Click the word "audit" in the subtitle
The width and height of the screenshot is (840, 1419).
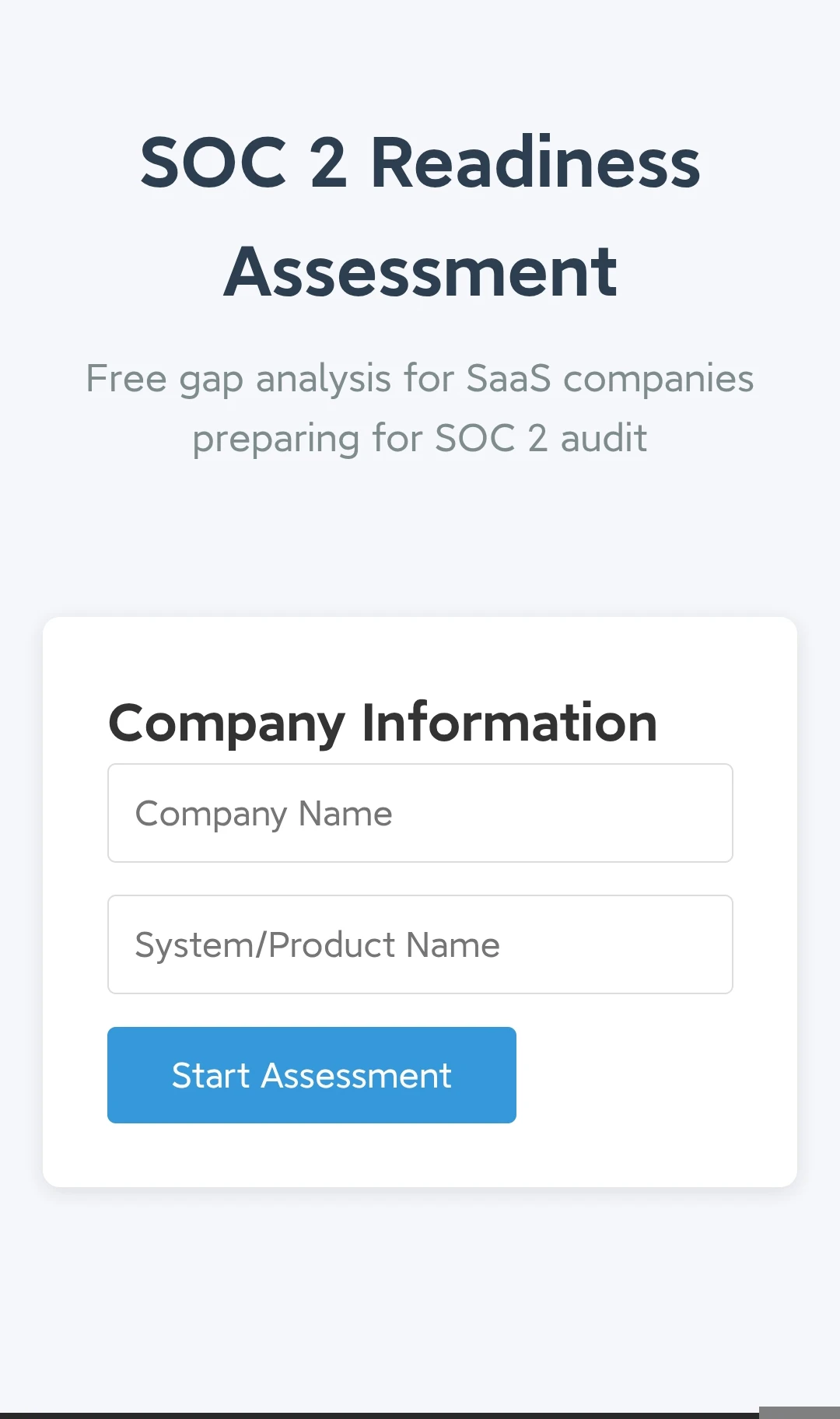(604, 438)
